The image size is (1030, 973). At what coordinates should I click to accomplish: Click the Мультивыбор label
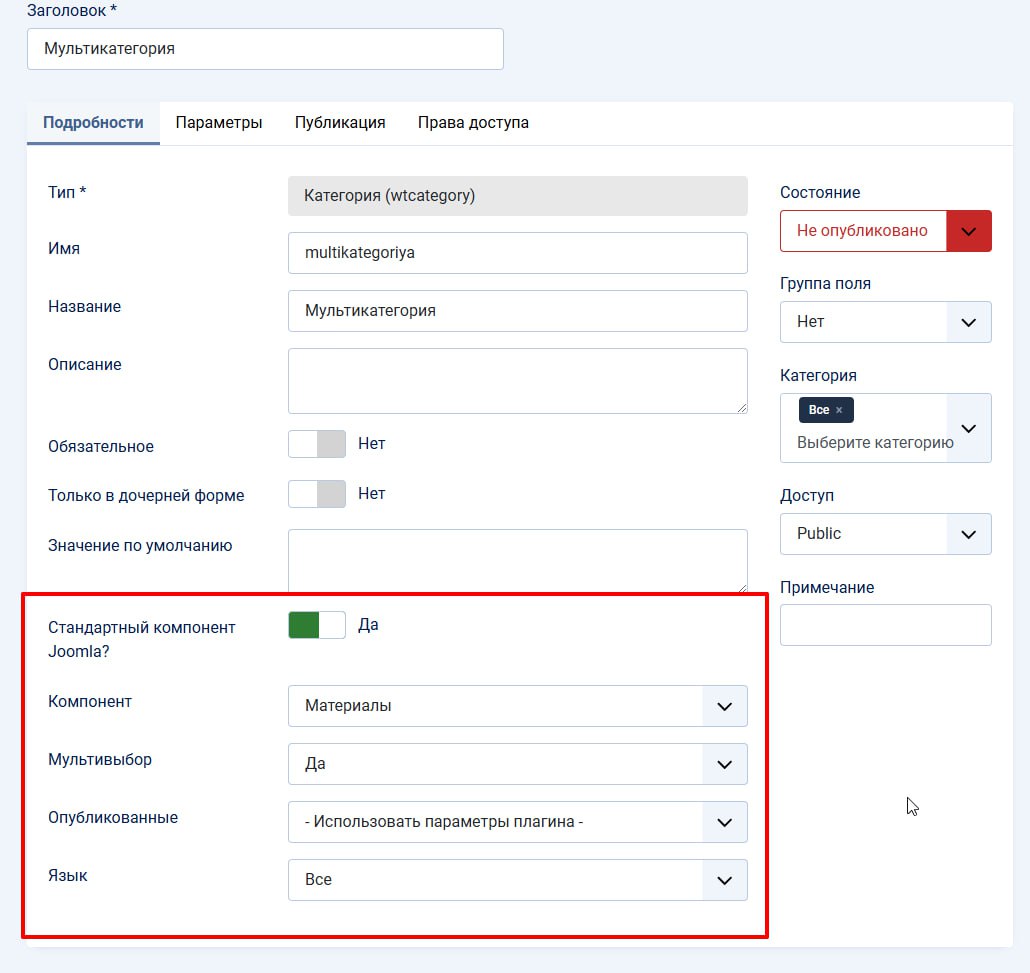coord(100,759)
